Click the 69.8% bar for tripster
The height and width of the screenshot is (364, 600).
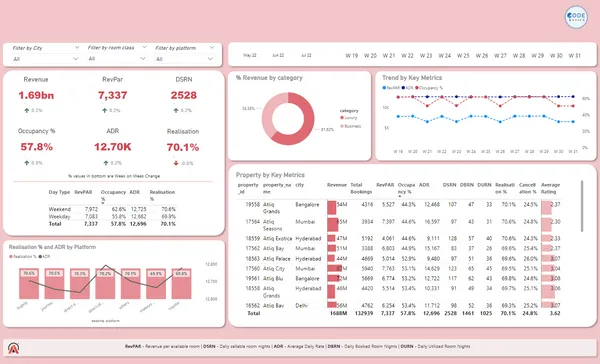[181, 284]
